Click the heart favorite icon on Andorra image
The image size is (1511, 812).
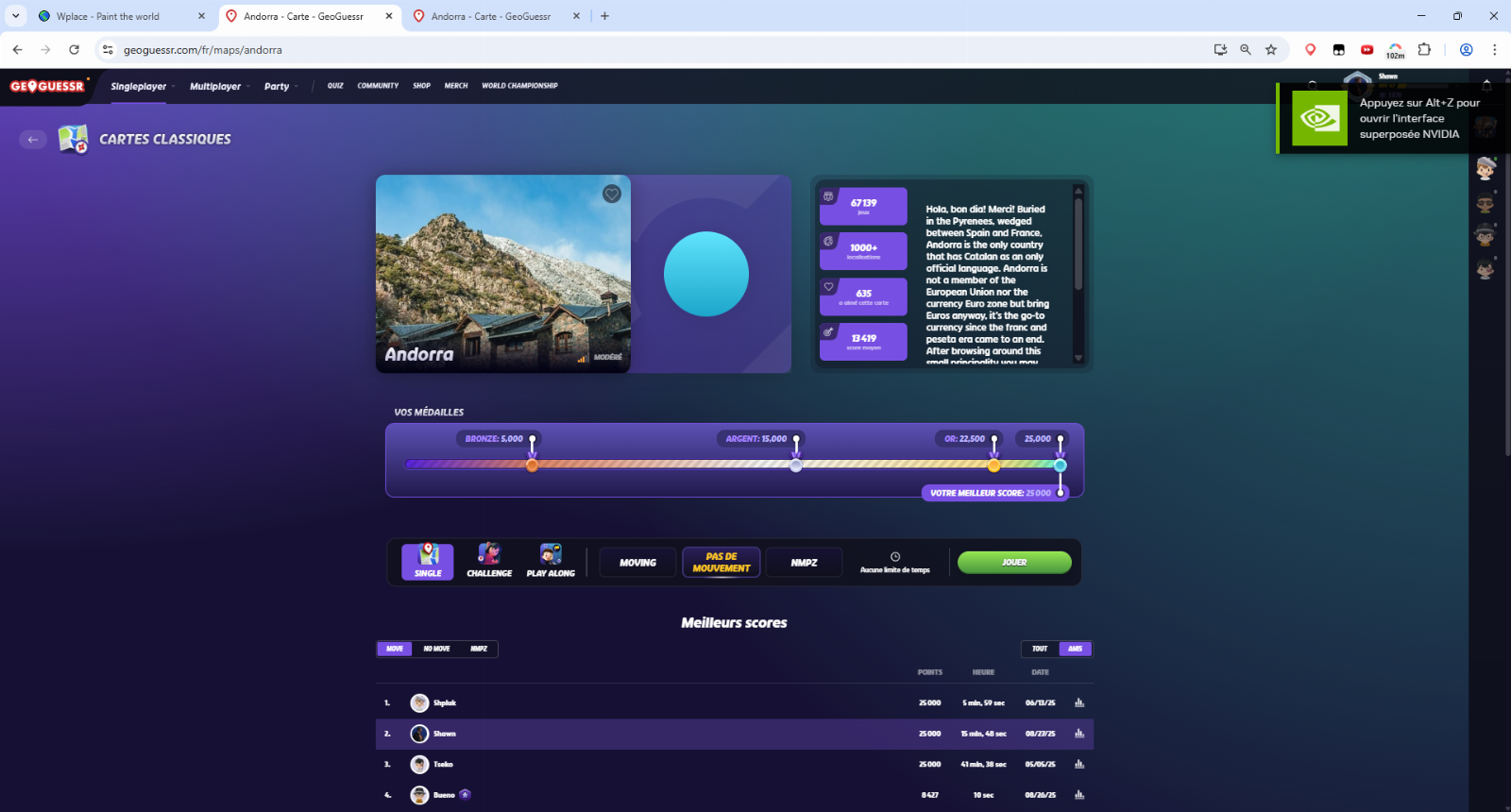click(612, 194)
